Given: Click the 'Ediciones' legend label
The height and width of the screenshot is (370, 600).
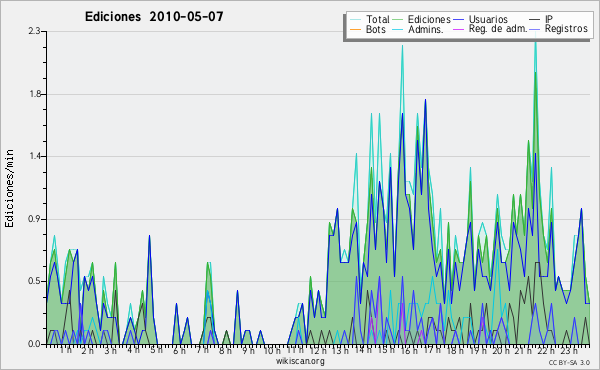Looking at the screenshot, I should click(429, 19).
